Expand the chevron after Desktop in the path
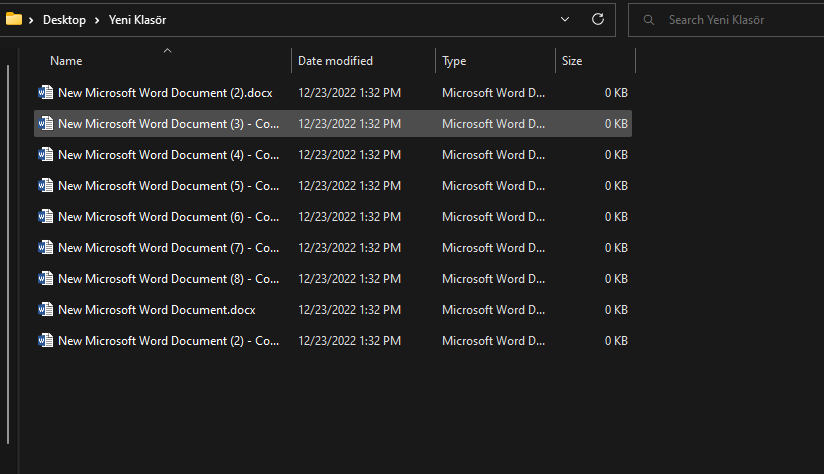This screenshot has height=474, width=824. click(97, 20)
